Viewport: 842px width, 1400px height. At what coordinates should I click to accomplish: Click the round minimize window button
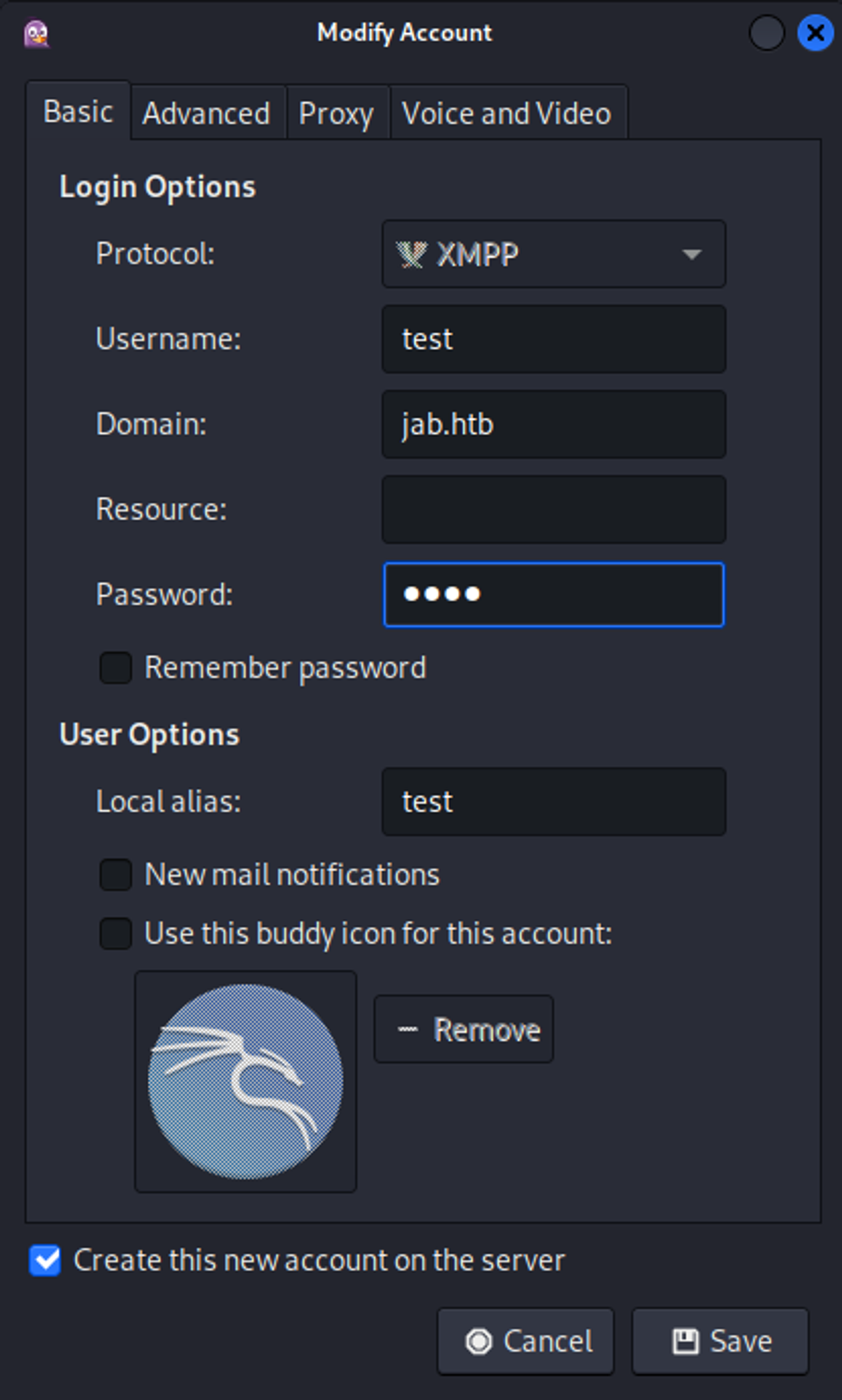click(x=766, y=33)
